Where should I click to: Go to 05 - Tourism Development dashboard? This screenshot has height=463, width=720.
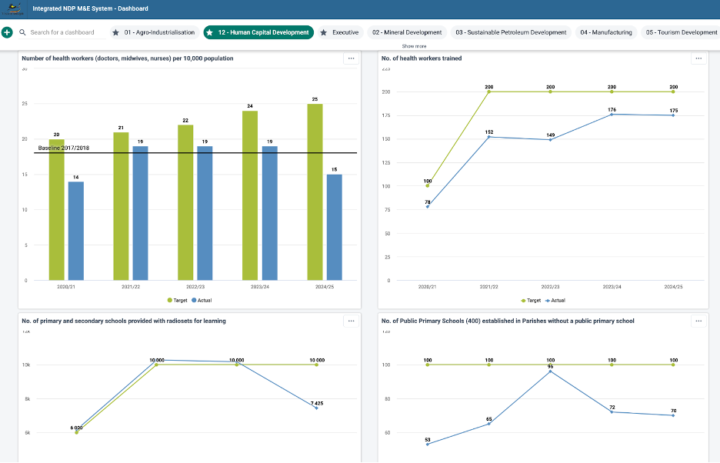pos(682,32)
